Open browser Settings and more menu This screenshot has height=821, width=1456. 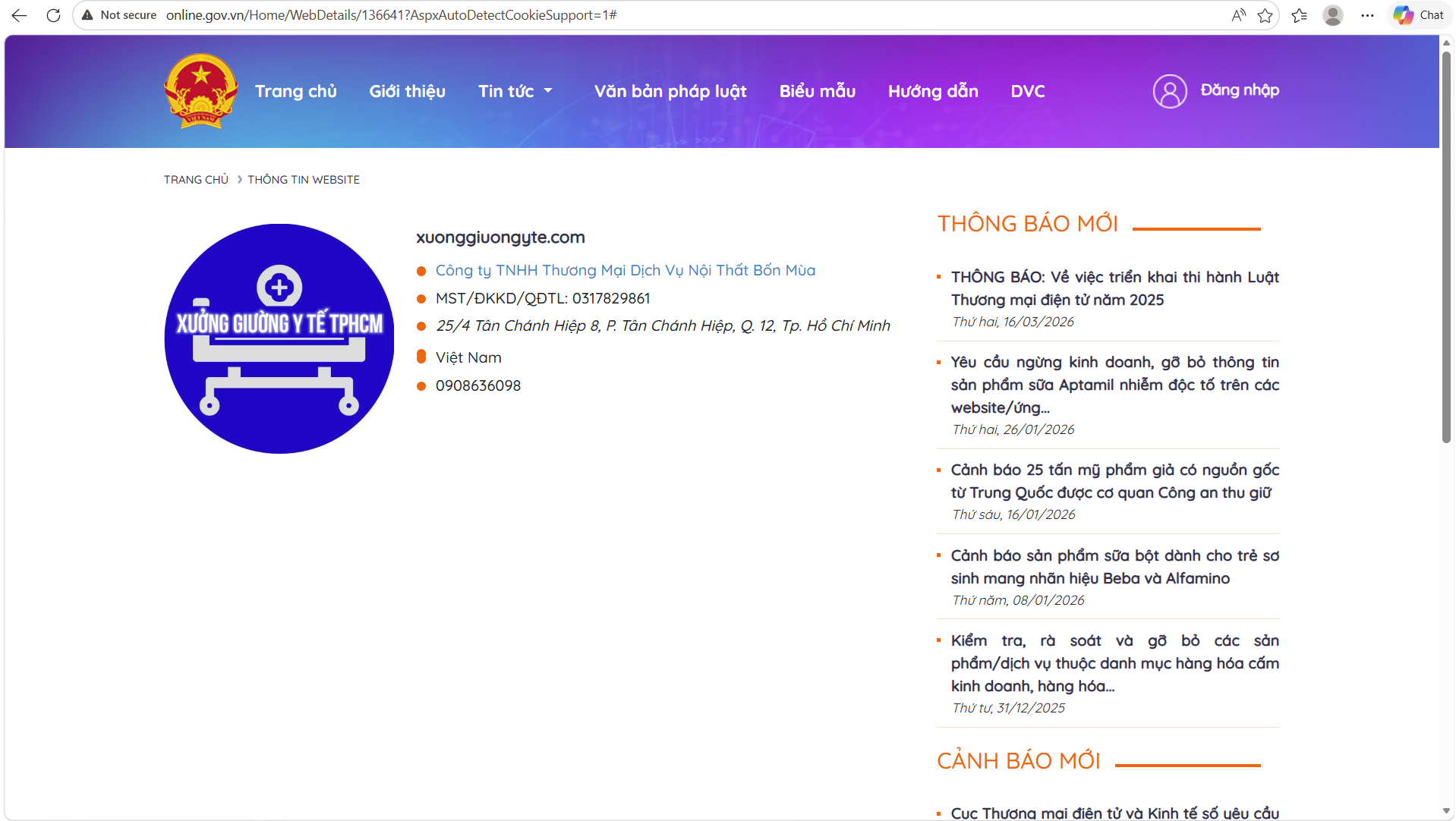click(x=1367, y=14)
